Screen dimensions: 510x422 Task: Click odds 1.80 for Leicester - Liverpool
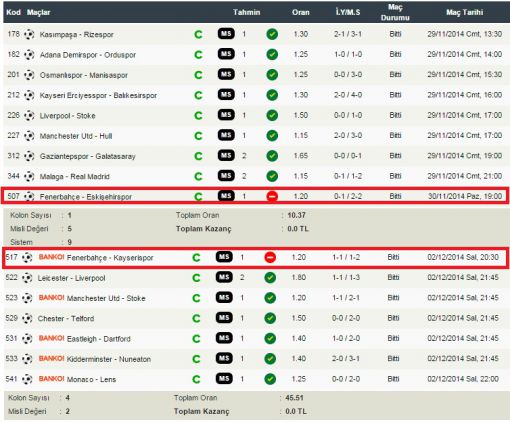[x=298, y=277]
